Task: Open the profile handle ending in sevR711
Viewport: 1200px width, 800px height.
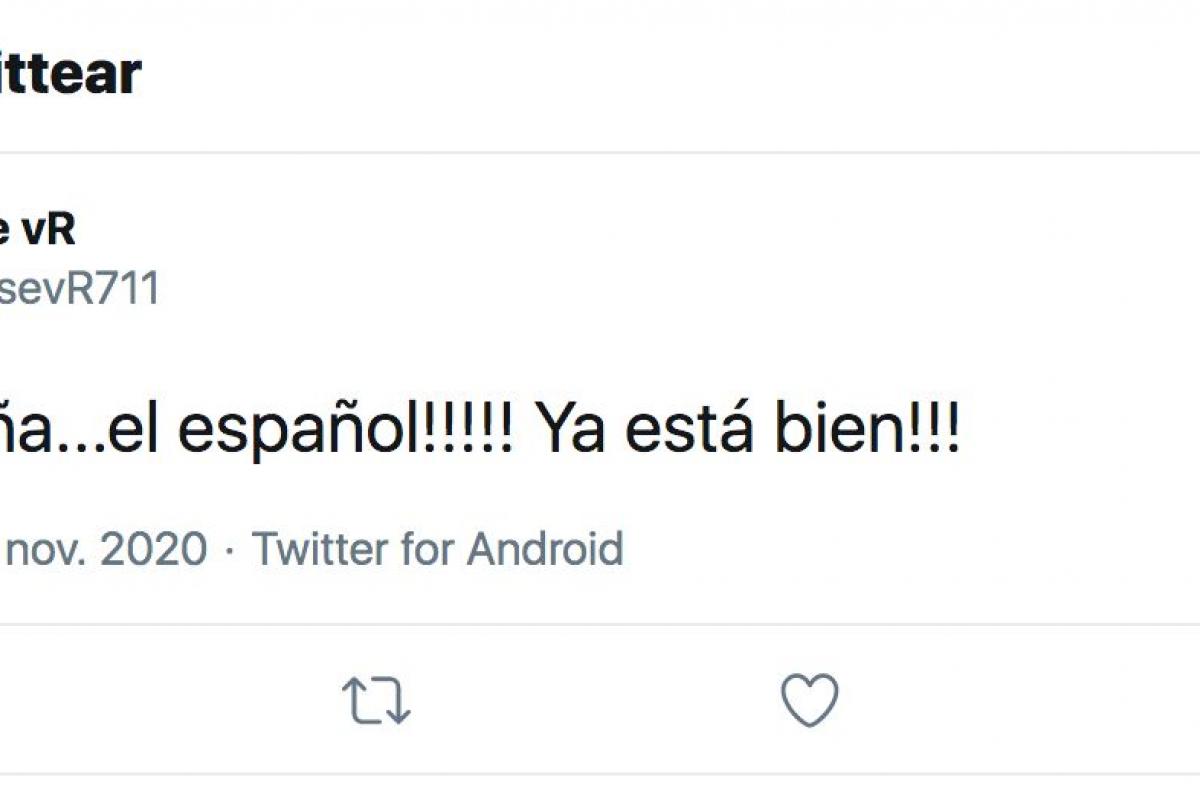Action: (x=78, y=289)
